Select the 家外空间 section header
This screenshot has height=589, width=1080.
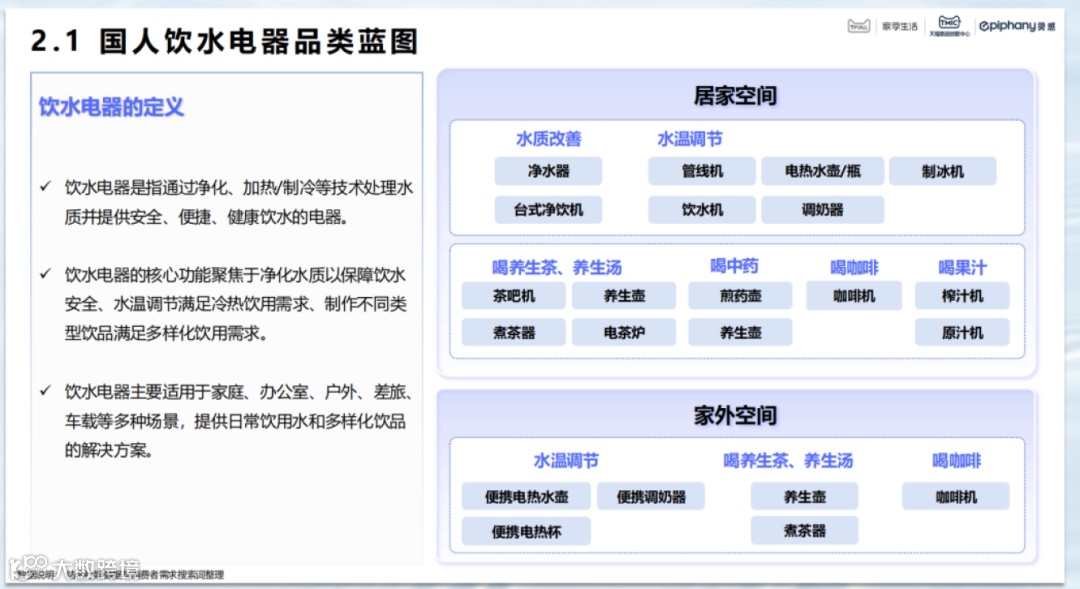click(x=736, y=415)
